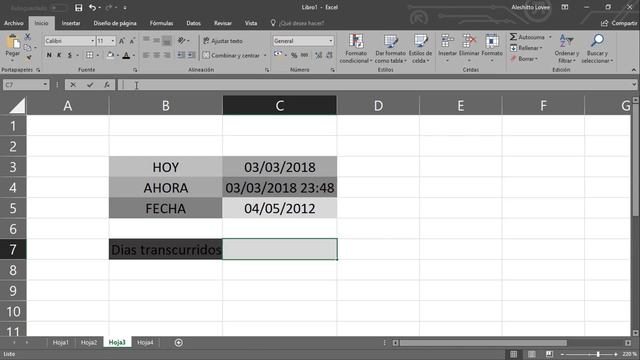Switch to sheet Hoja1
The width and height of the screenshot is (640, 360).
(61, 342)
